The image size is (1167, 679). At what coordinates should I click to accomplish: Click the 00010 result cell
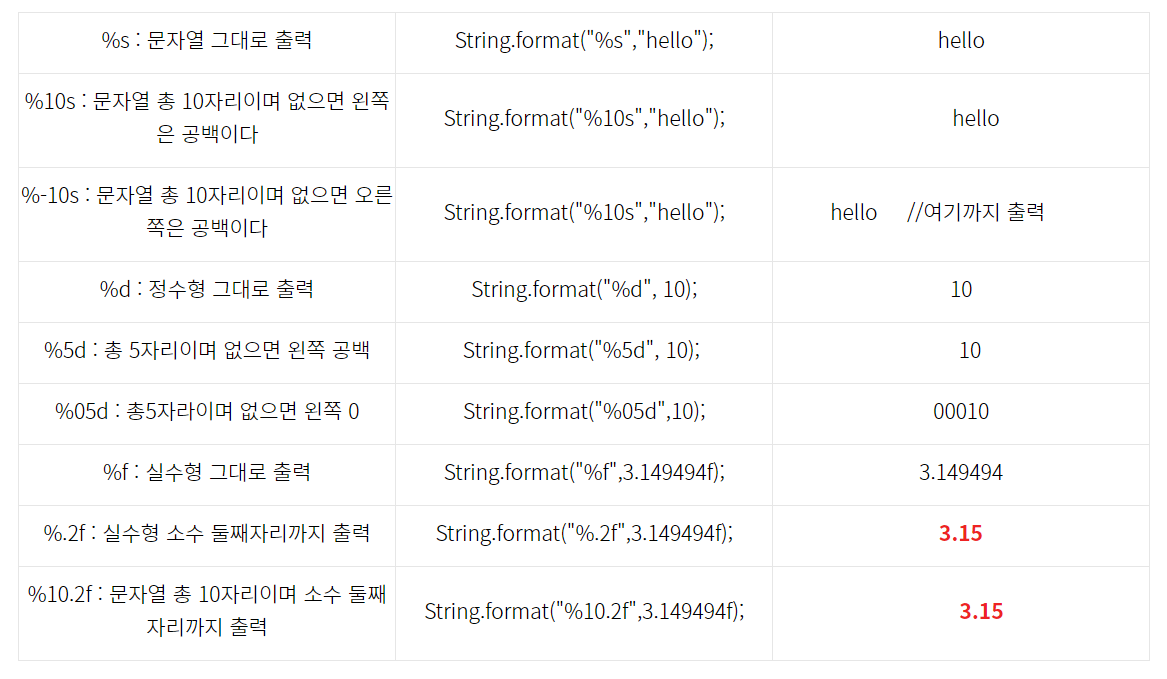click(961, 411)
